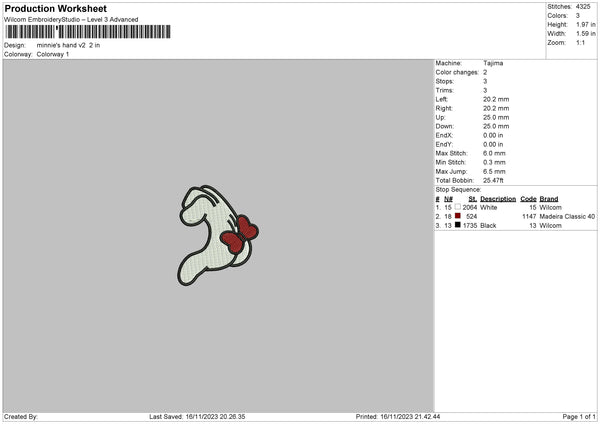Click the Height value '1.97 in'

[585, 24]
